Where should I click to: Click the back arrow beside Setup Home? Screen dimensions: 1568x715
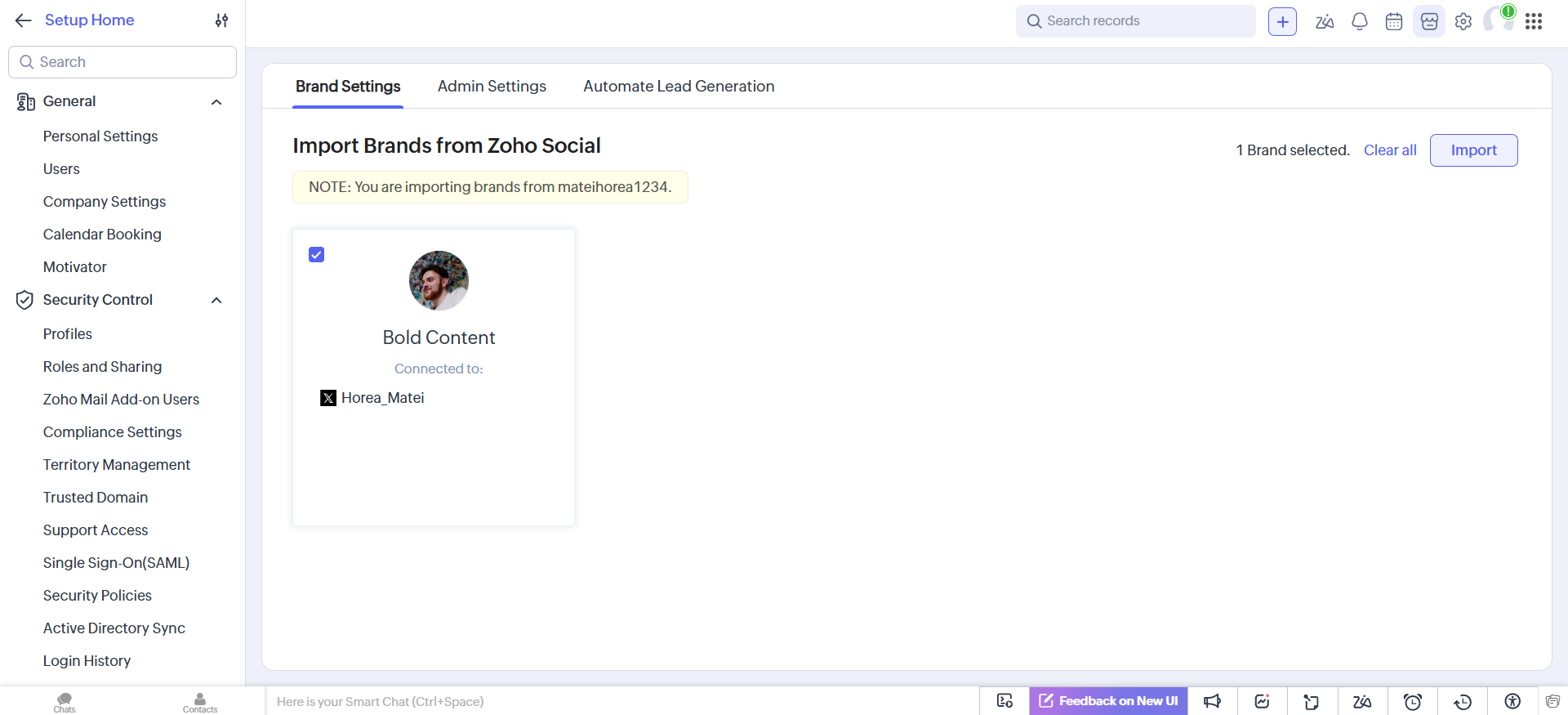pyautogui.click(x=24, y=20)
